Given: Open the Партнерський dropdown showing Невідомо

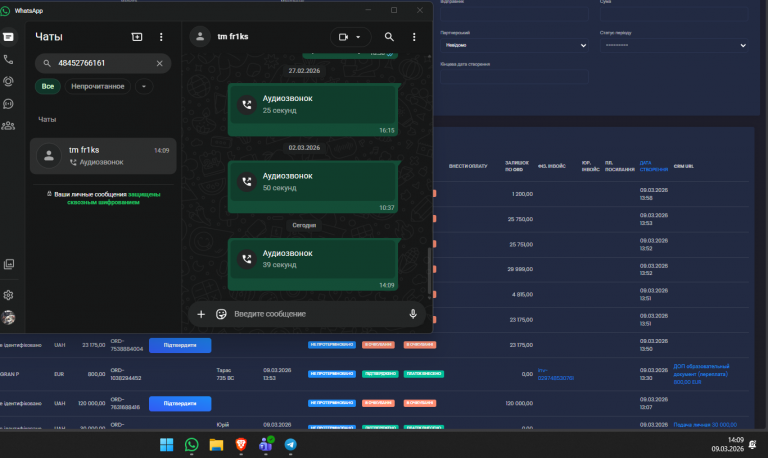Looking at the screenshot, I should (514, 45).
